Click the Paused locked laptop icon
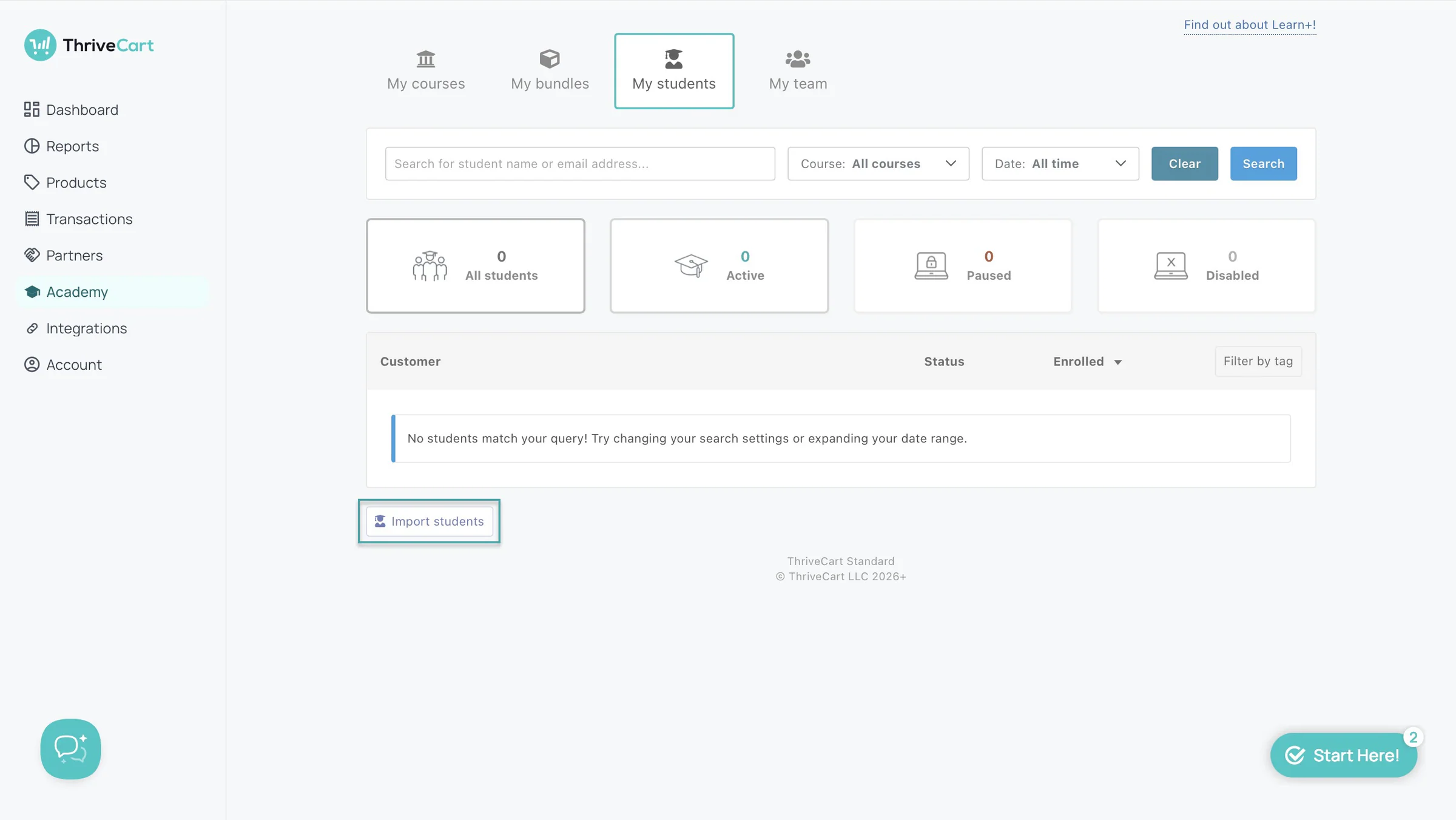Screen dimensions: 1456x820 (931, 266)
